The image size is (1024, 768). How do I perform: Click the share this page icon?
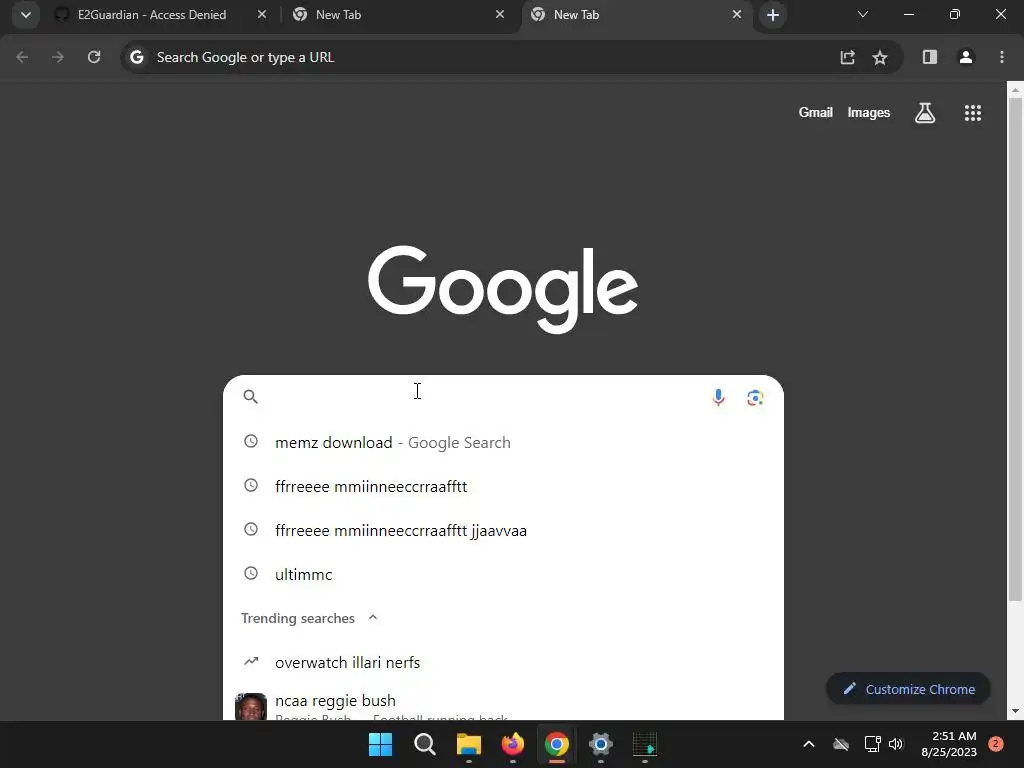[x=847, y=57]
